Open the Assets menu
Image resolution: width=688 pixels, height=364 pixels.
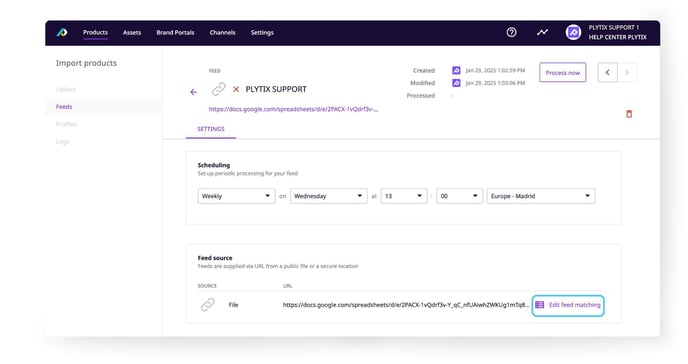pyautogui.click(x=132, y=32)
